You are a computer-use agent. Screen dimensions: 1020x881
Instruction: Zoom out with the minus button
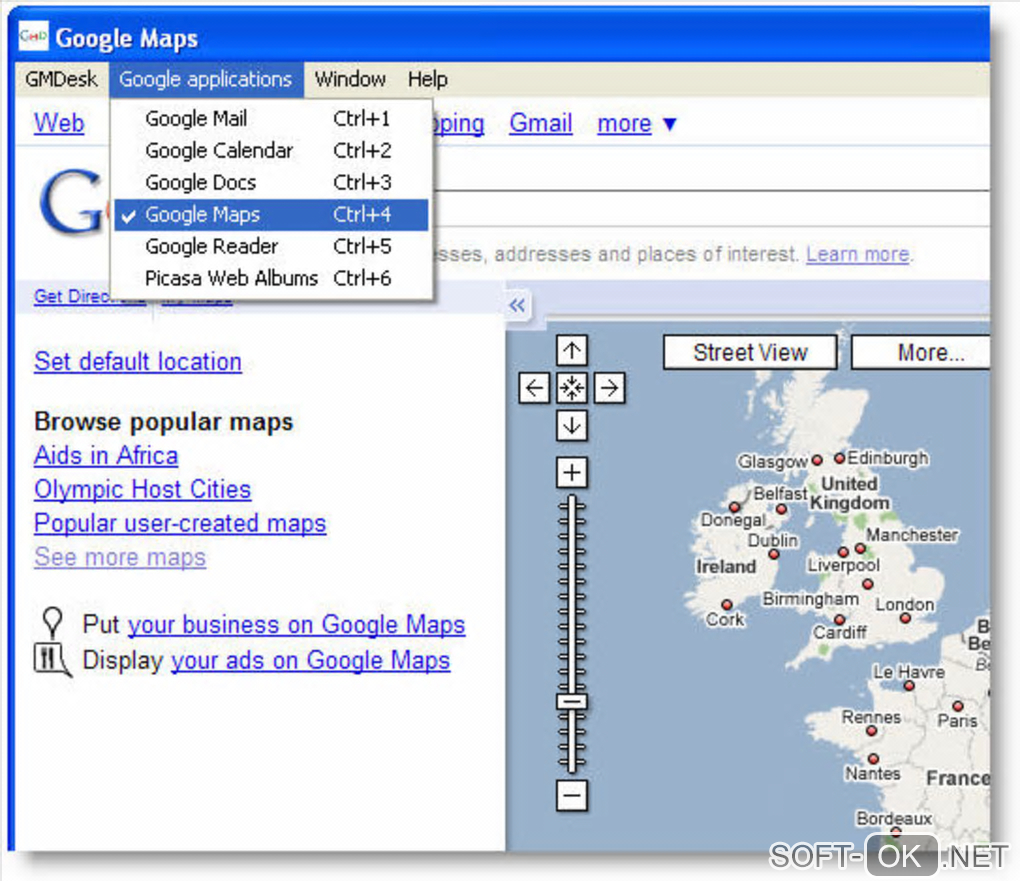pyautogui.click(x=572, y=796)
